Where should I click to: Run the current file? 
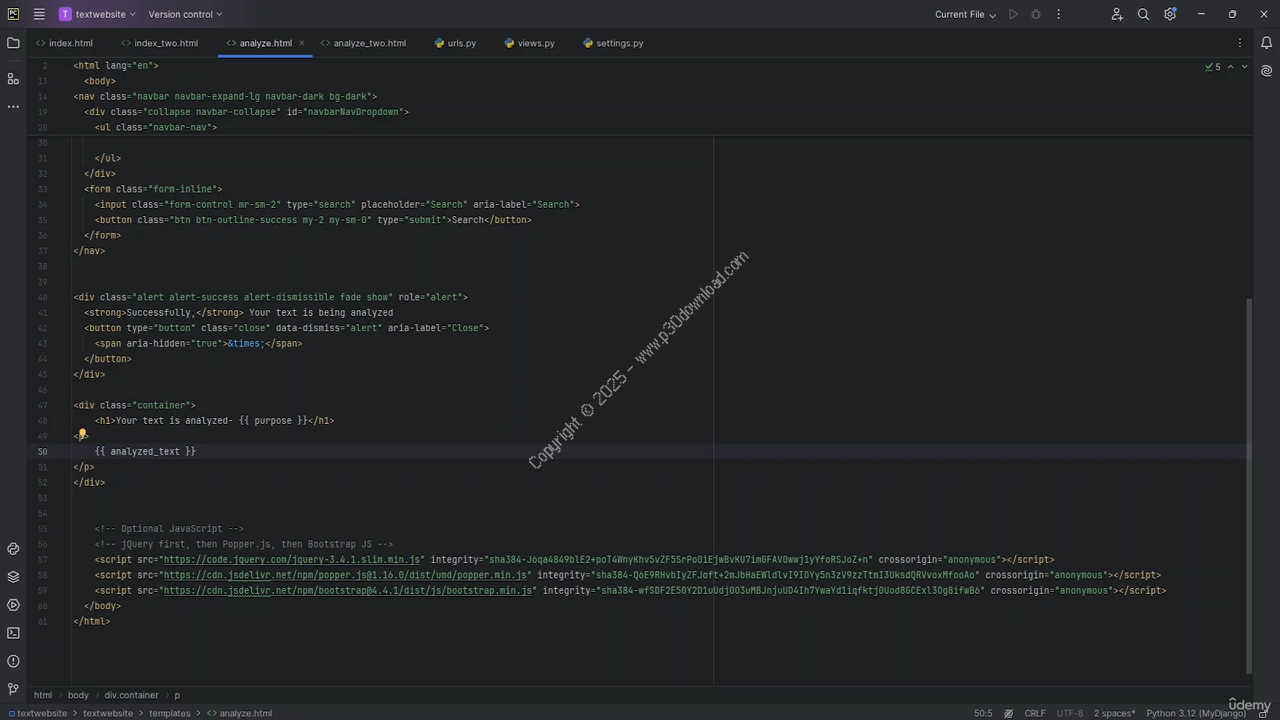1013,14
